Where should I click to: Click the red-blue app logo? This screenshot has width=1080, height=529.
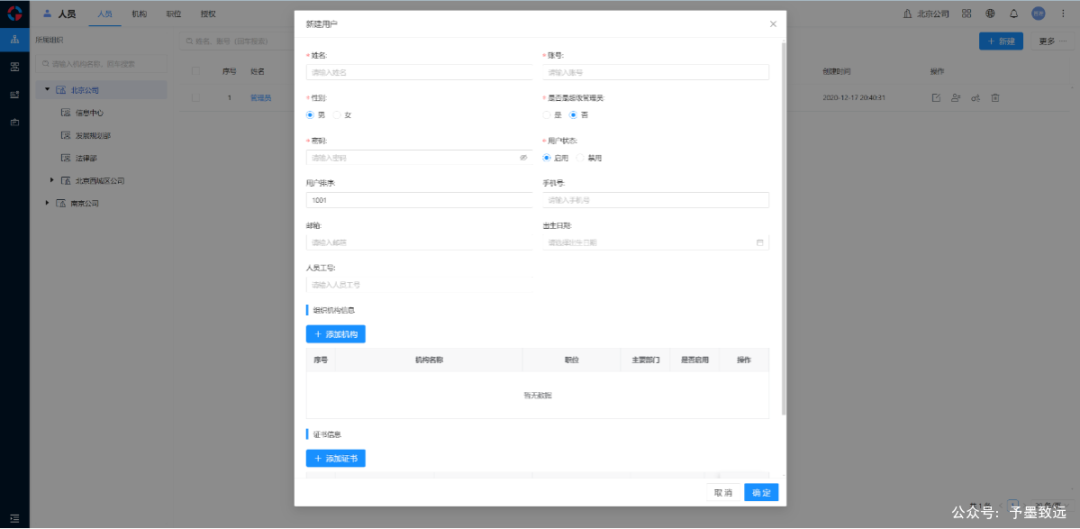(14, 13)
